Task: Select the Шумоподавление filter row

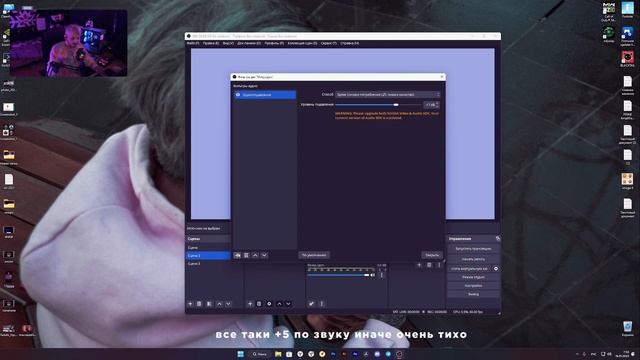Action: pyautogui.click(x=265, y=95)
